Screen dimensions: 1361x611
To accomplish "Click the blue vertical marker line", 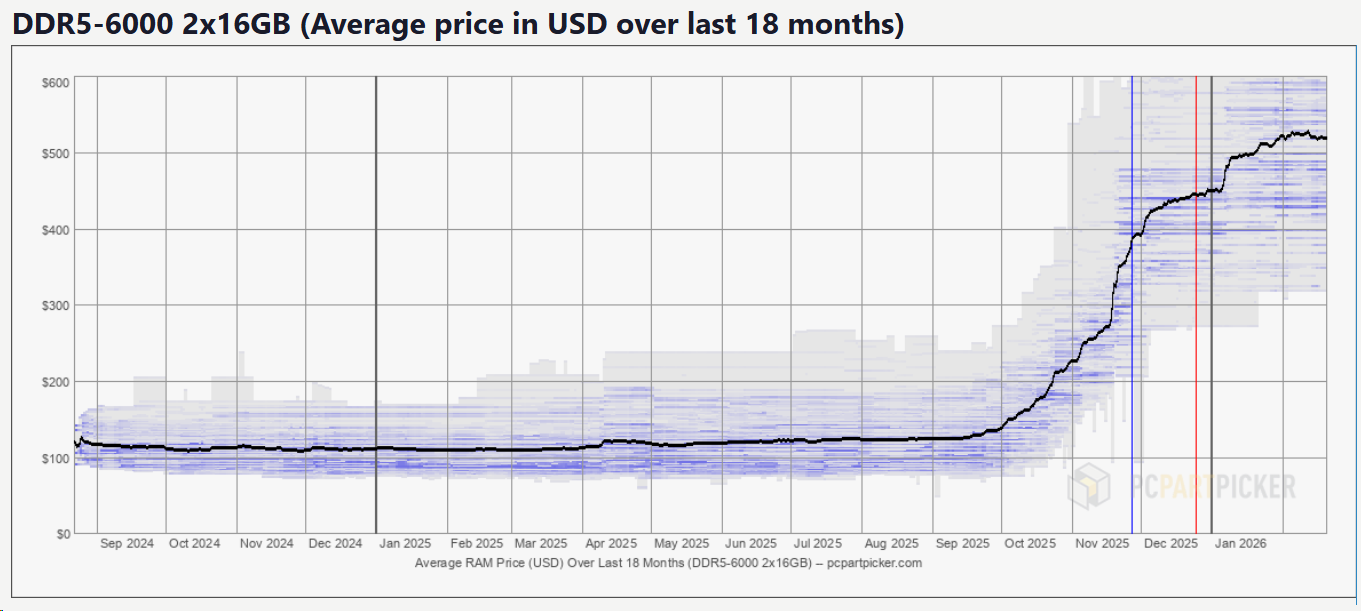I will click(1132, 305).
